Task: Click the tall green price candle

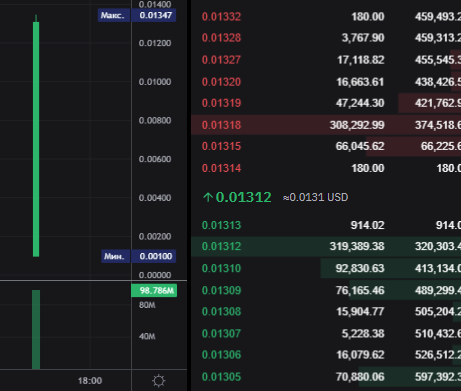Action: (x=36, y=137)
